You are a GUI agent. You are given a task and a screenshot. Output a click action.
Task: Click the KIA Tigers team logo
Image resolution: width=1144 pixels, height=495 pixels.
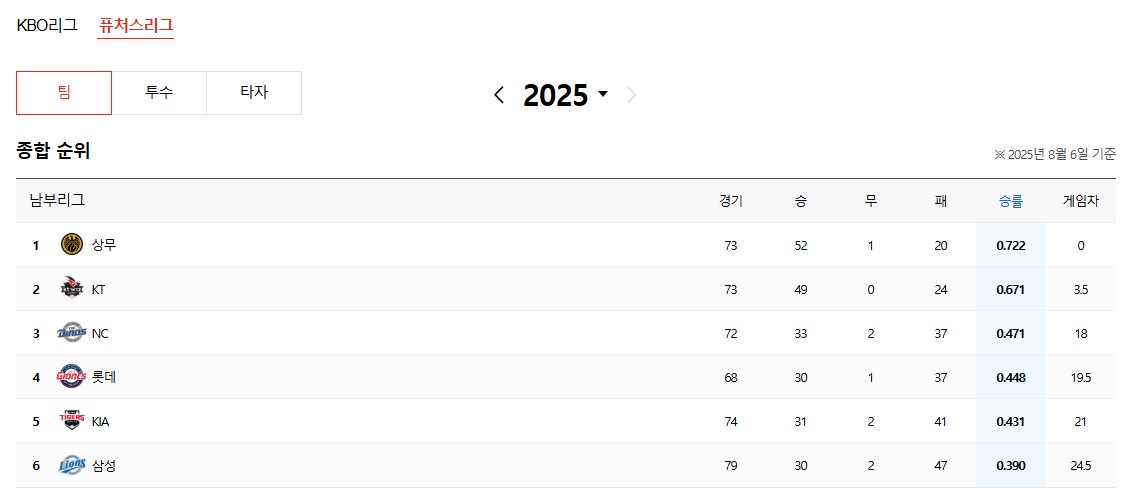click(72, 421)
